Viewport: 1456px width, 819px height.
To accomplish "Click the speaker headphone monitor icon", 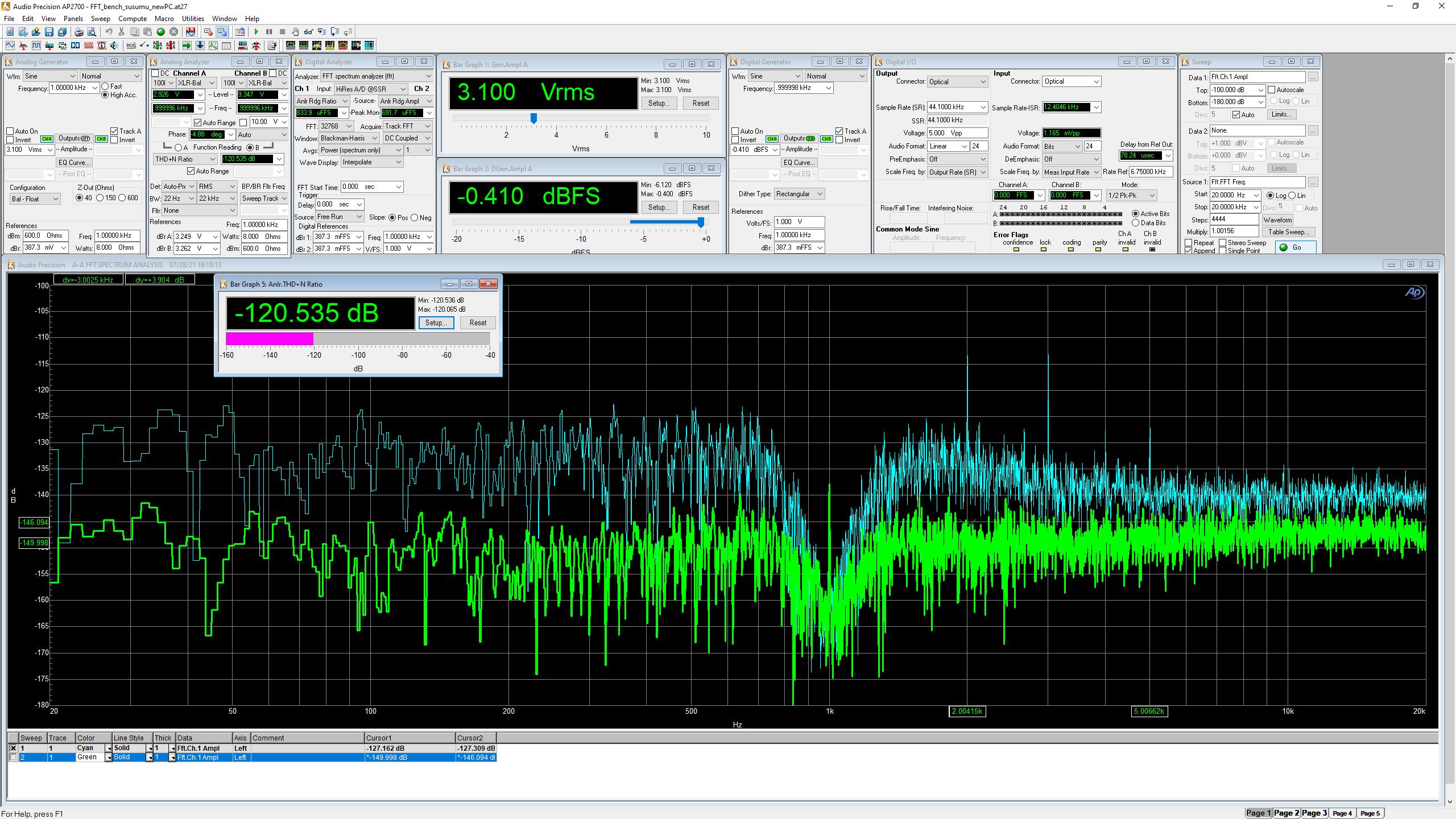I will point(114,45).
